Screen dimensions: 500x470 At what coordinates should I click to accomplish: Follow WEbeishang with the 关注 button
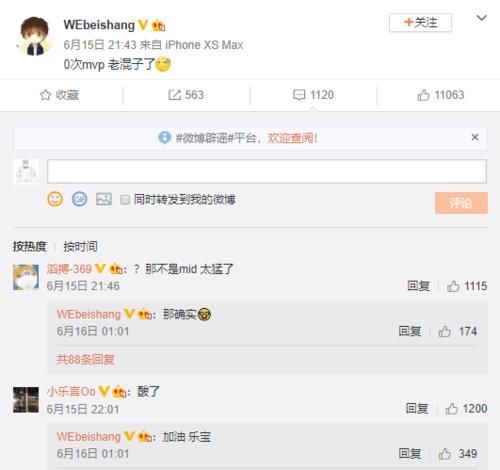click(420, 23)
